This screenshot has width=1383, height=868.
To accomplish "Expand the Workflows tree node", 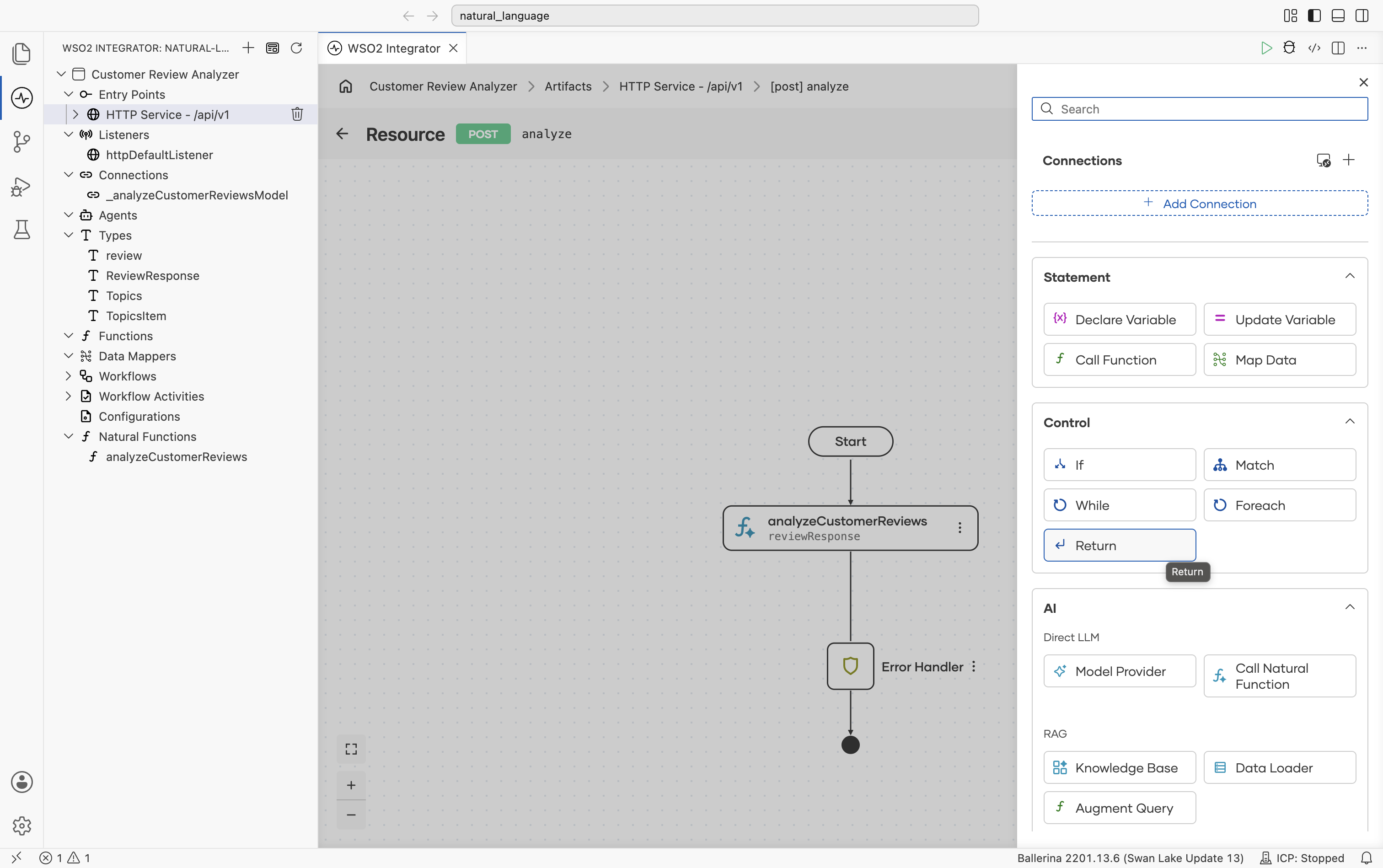I will coord(68,375).
